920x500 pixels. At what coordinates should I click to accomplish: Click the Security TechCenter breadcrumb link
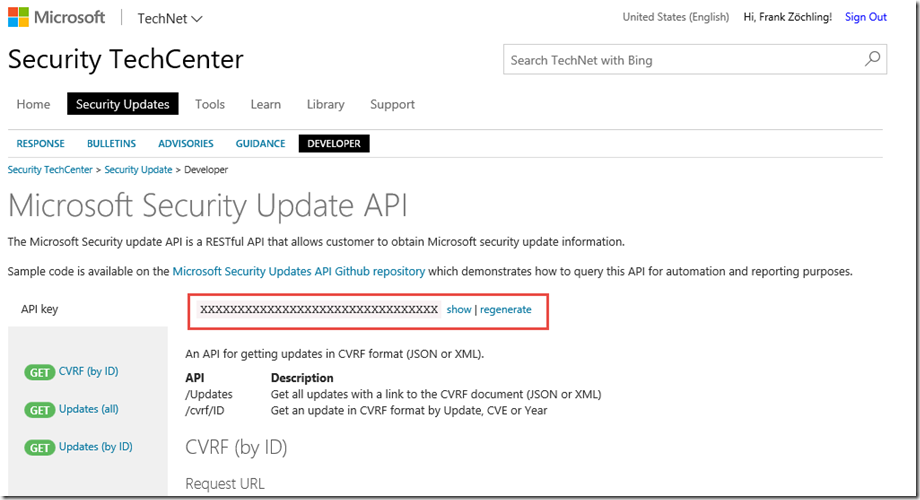50,170
